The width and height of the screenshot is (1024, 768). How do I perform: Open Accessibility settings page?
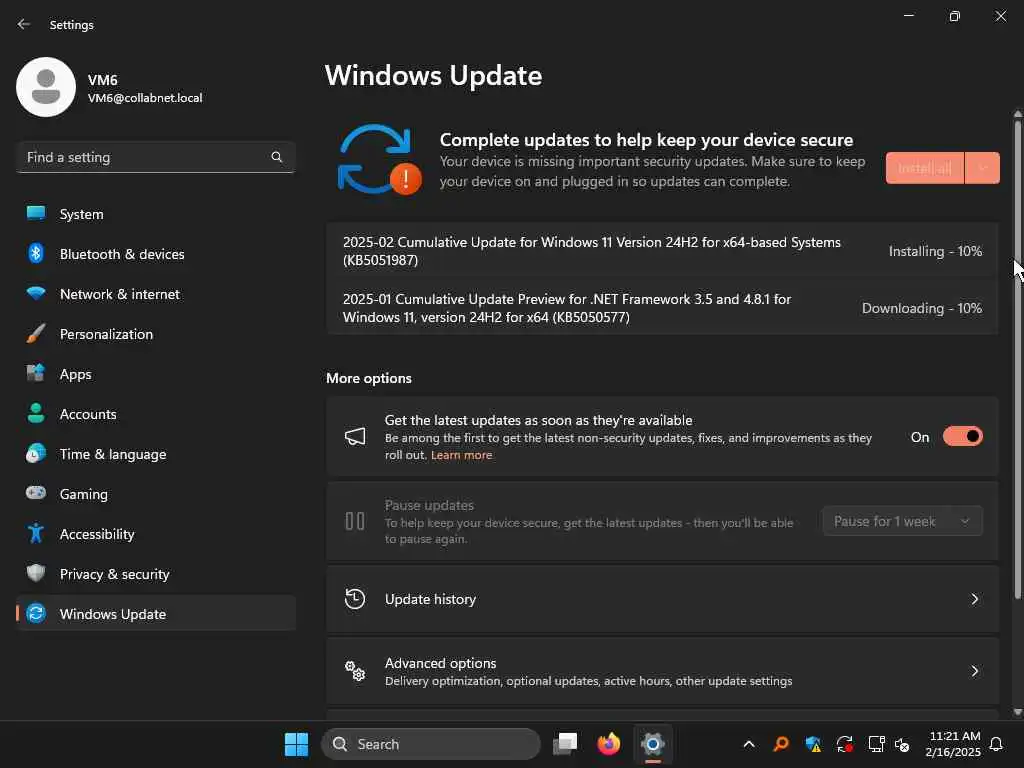[x=156, y=534]
